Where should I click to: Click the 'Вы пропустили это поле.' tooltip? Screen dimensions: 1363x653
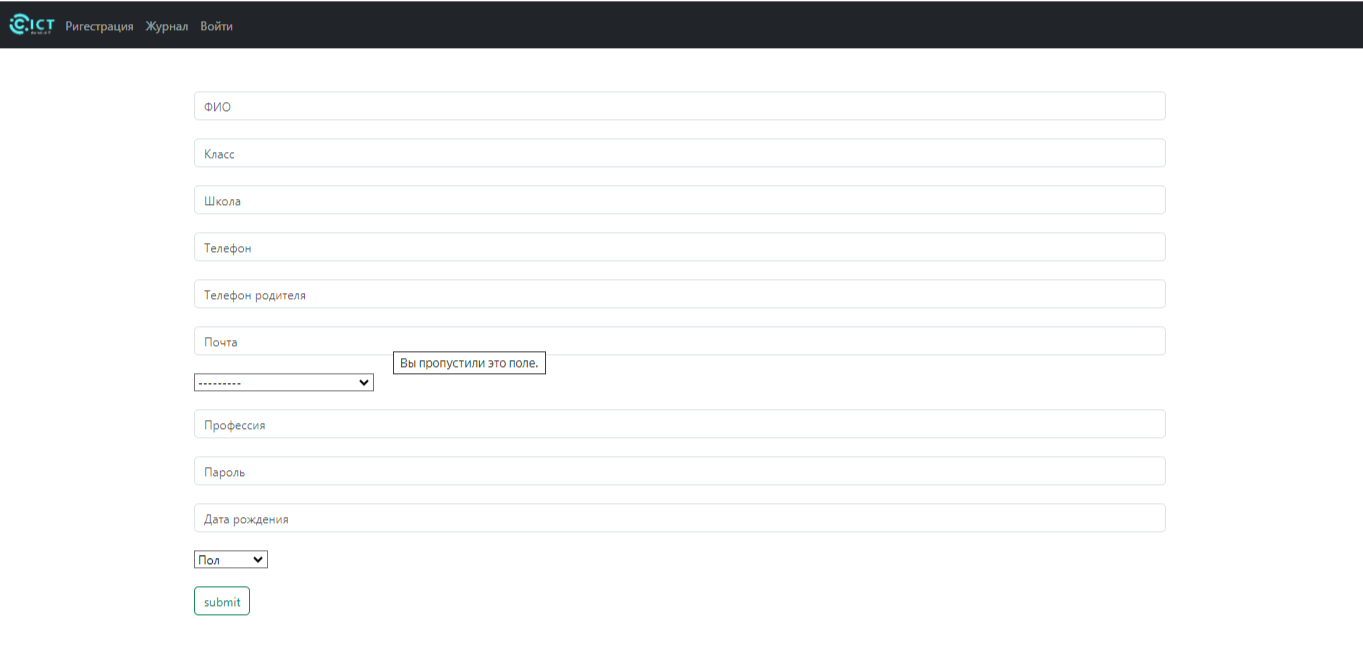click(x=469, y=363)
